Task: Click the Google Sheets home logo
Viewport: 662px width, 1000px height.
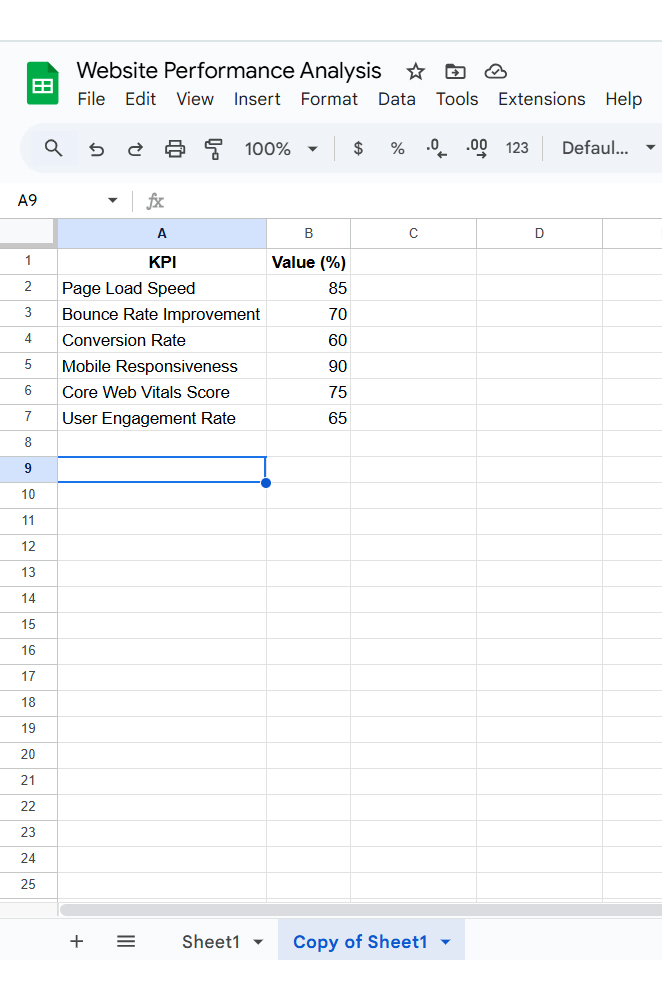Action: [x=43, y=84]
